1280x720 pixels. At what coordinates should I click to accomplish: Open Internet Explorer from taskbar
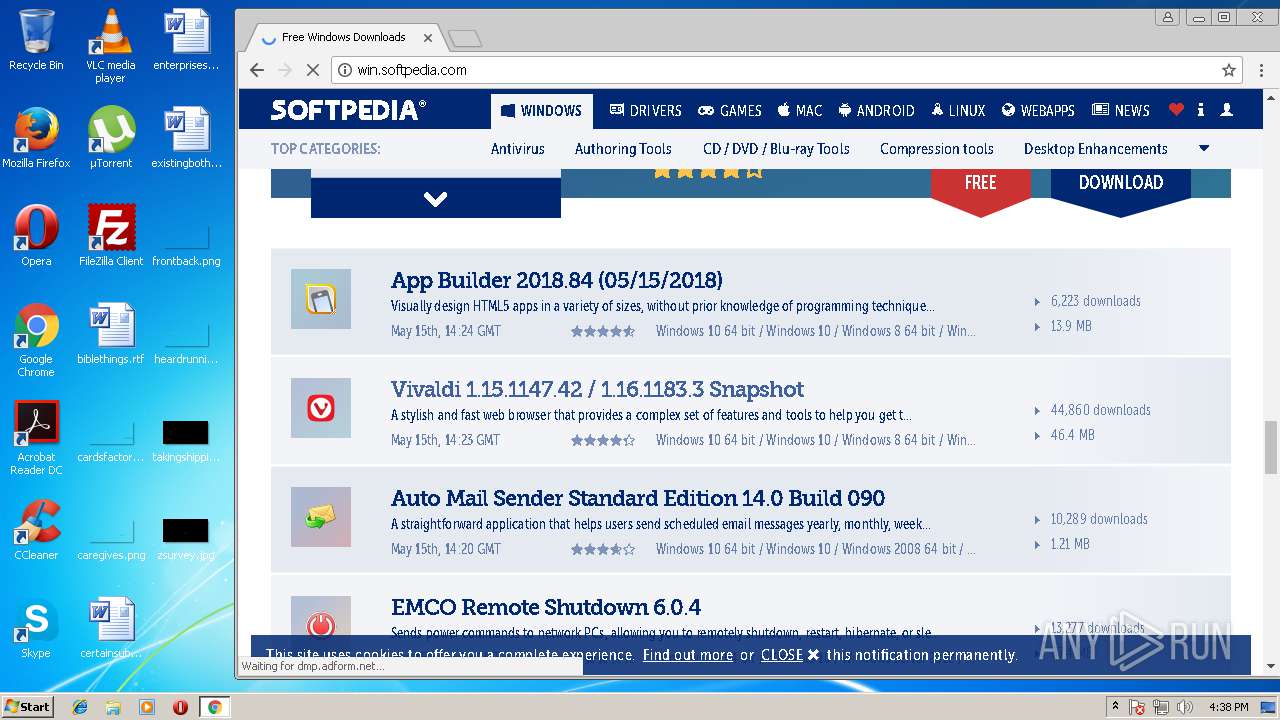pyautogui.click(x=80, y=707)
